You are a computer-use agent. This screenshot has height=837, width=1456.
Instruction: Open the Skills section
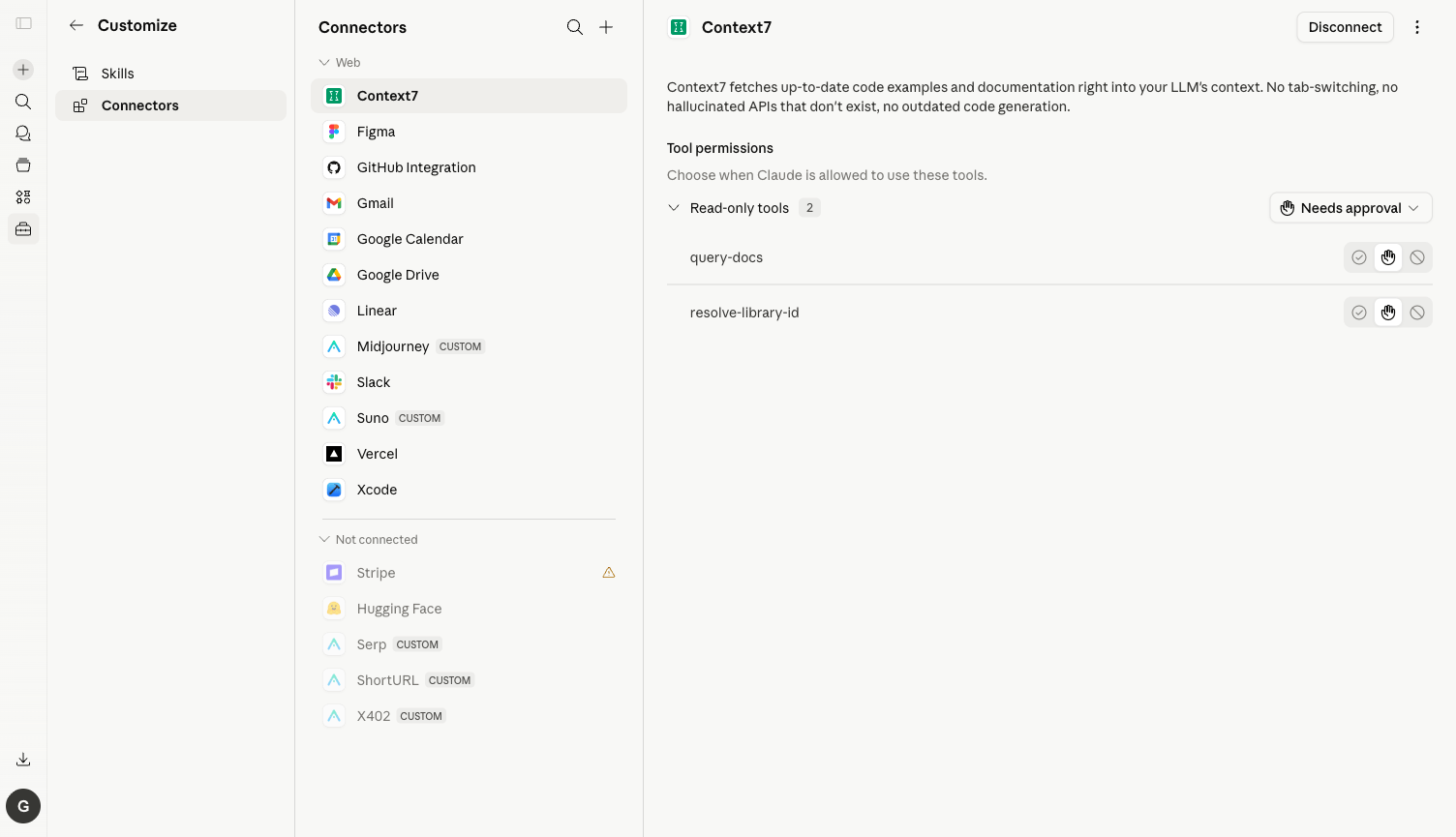tap(170, 74)
